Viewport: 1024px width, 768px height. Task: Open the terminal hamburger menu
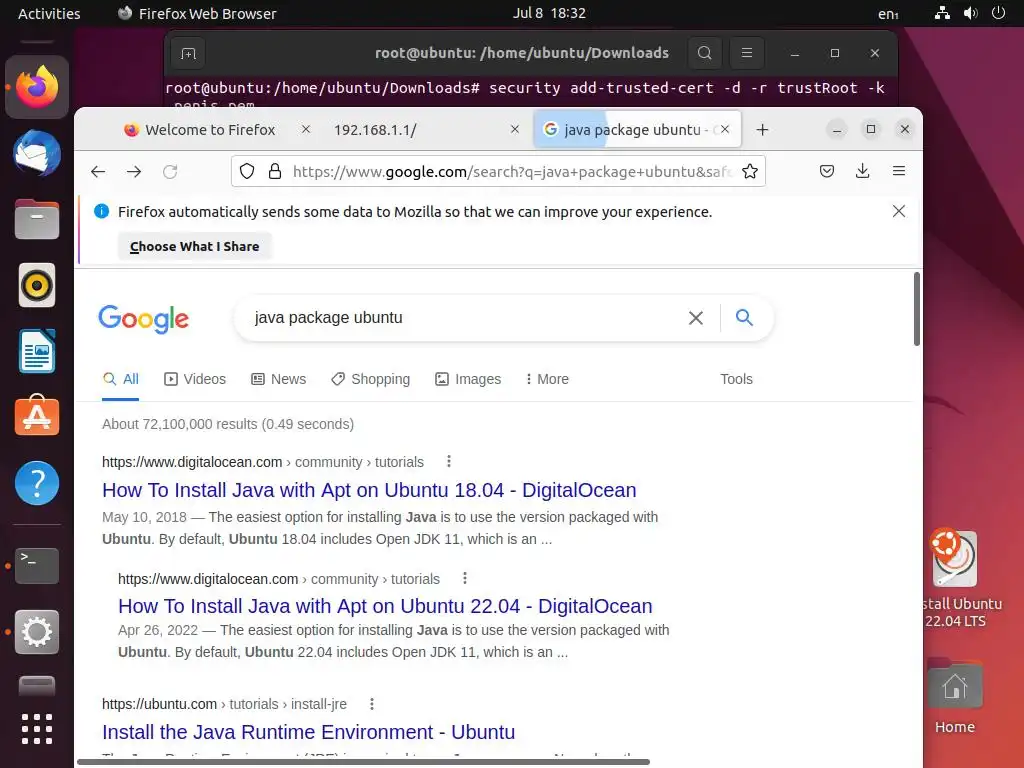point(746,53)
